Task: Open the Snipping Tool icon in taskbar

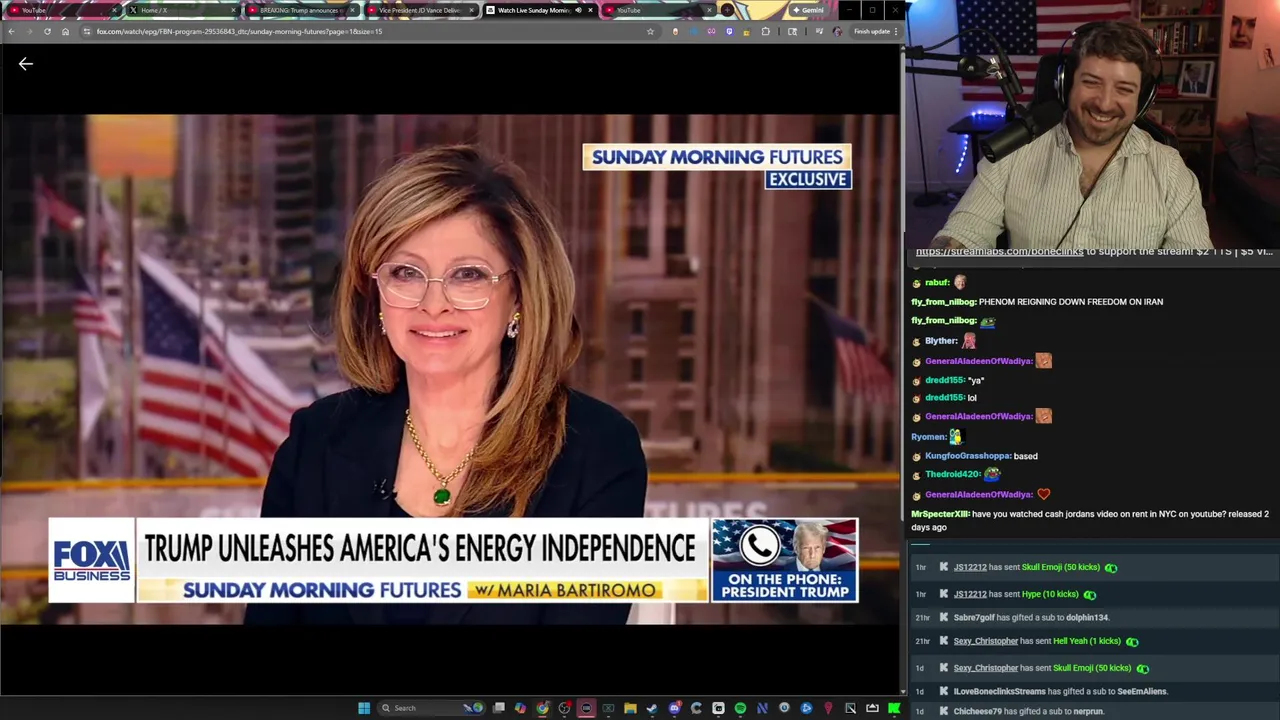Action: [850, 708]
